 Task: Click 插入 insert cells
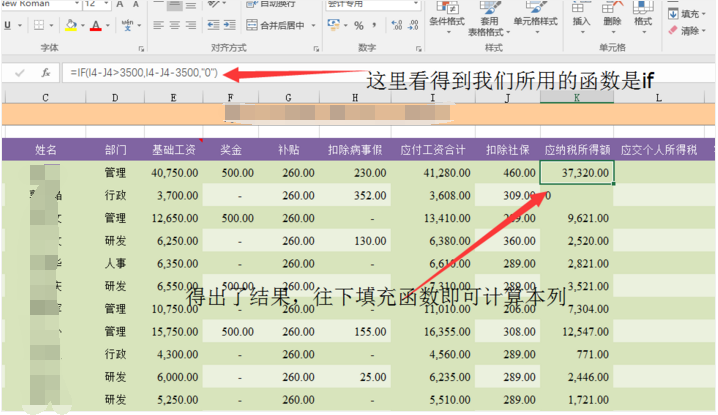(582, 18)
